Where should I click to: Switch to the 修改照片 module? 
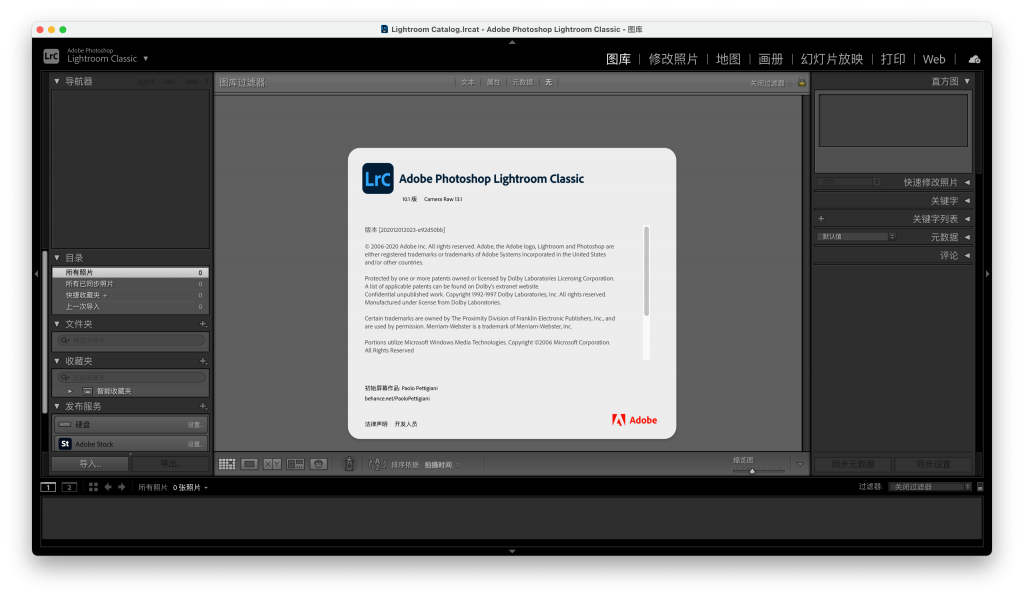point(673,59)
